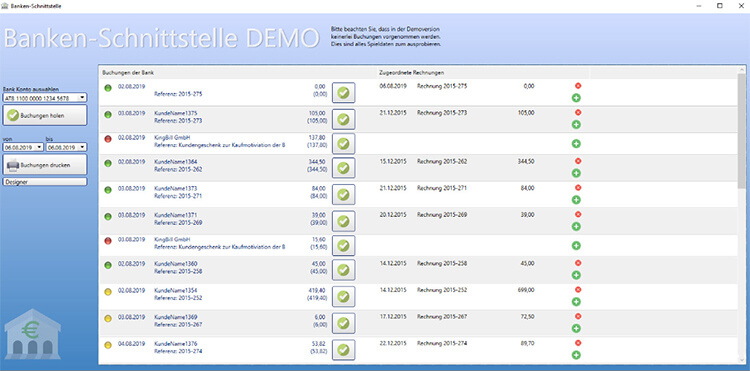
Task: Click green status light of KundeName1373
Action: coord(108,190)
